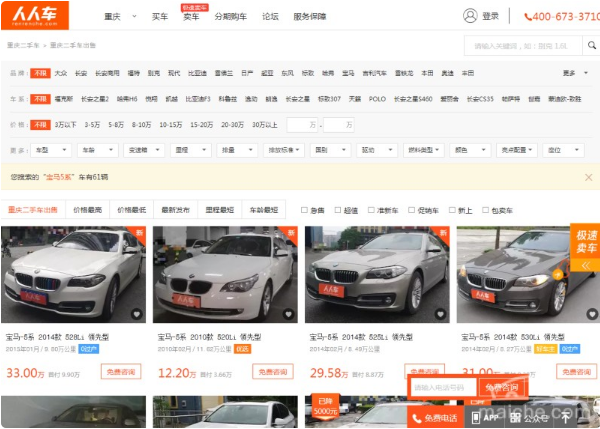Image resolution: width=600 pixels, height=429 pixels.
Task: Click the orange 免费咨询 popup button
Action: pos(502,387)
